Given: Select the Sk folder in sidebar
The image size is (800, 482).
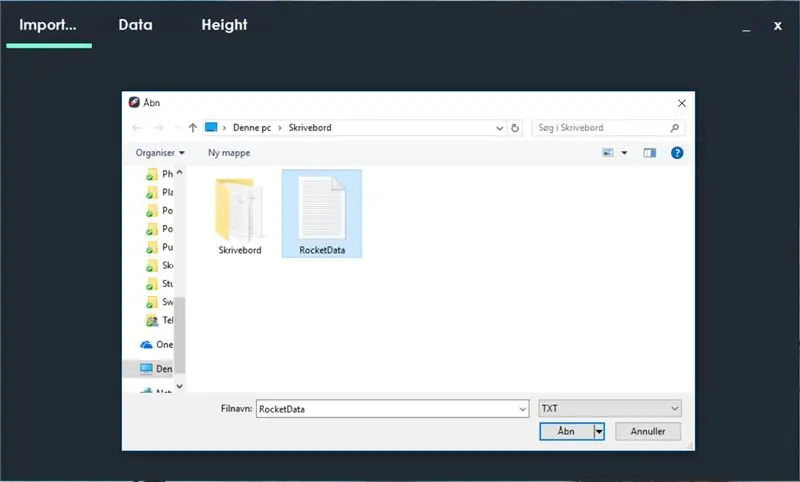Looking at the screenshot, I should [x=159, y=266].
